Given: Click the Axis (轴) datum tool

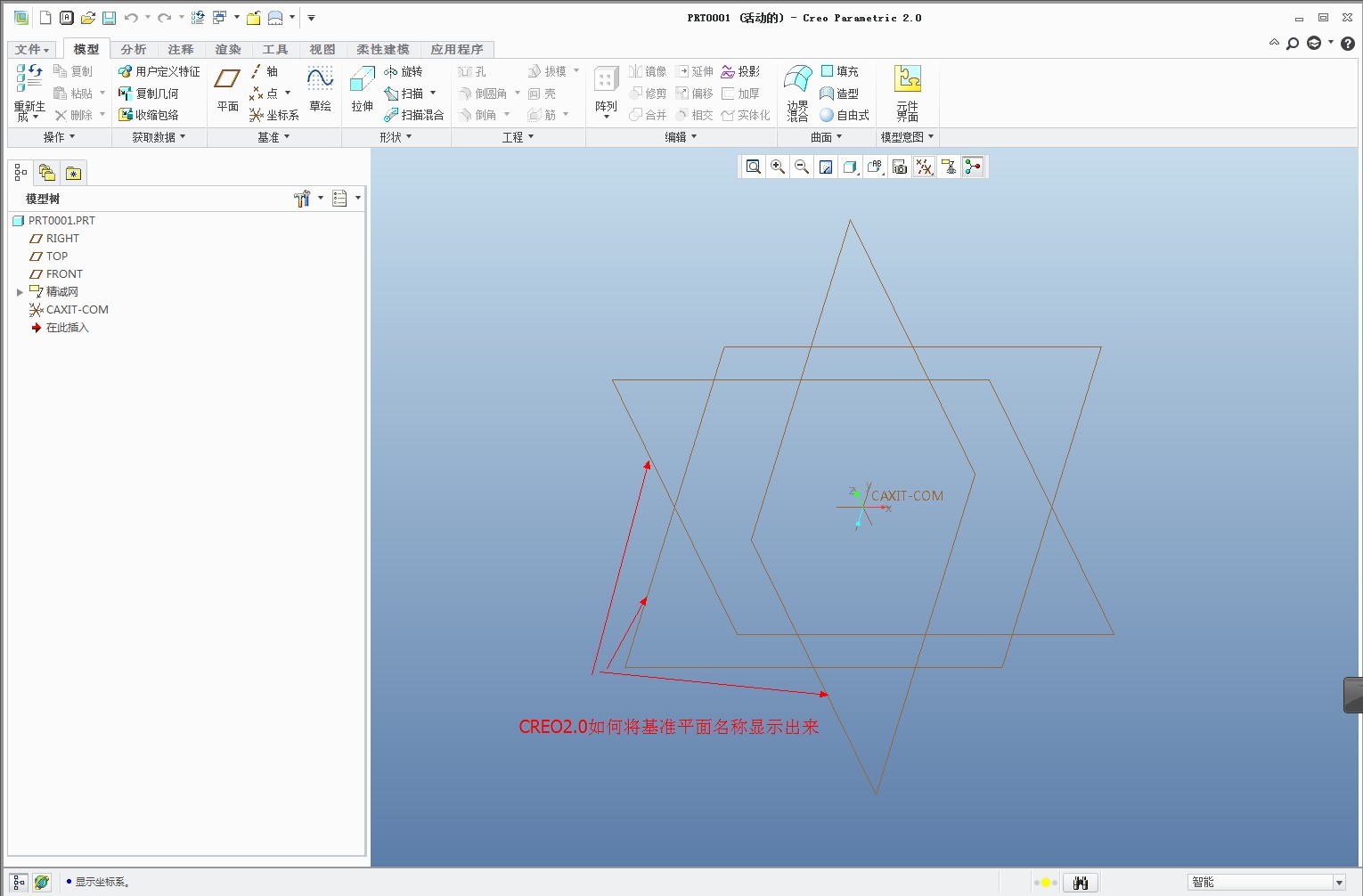Looking at the screenshot, I should pos(265,71).
